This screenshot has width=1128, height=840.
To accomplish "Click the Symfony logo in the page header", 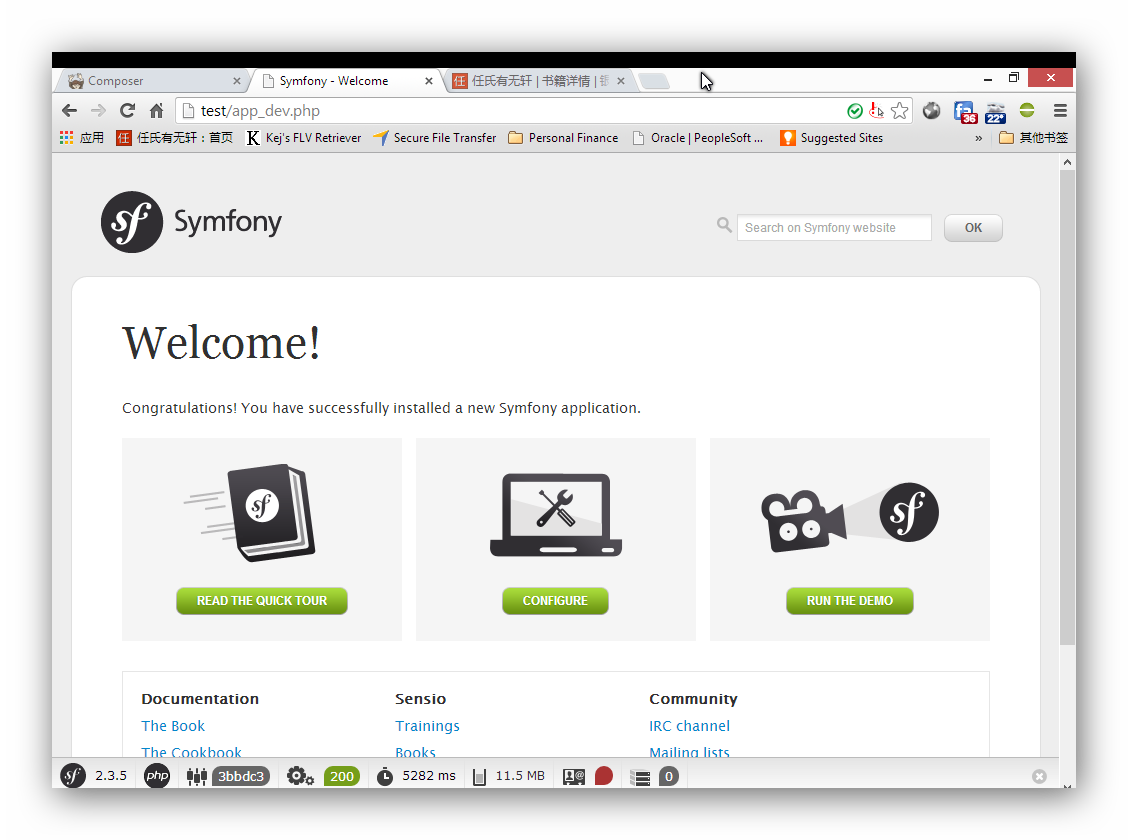I will (x=191, y=222).
